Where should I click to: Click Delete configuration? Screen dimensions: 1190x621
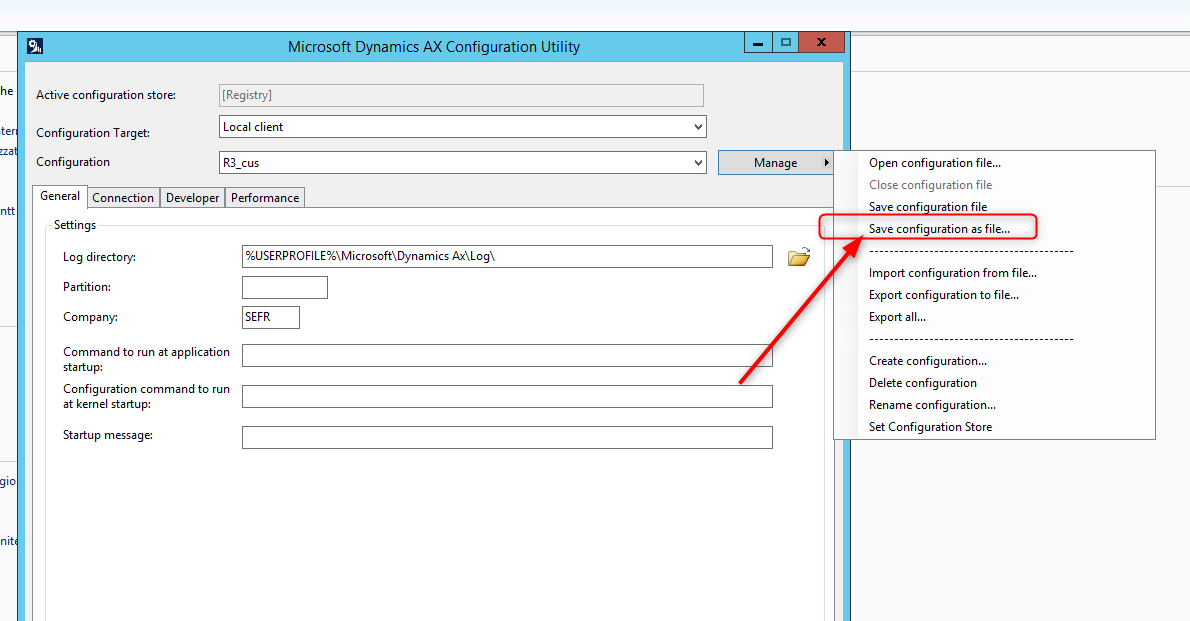tap(922, 382)
